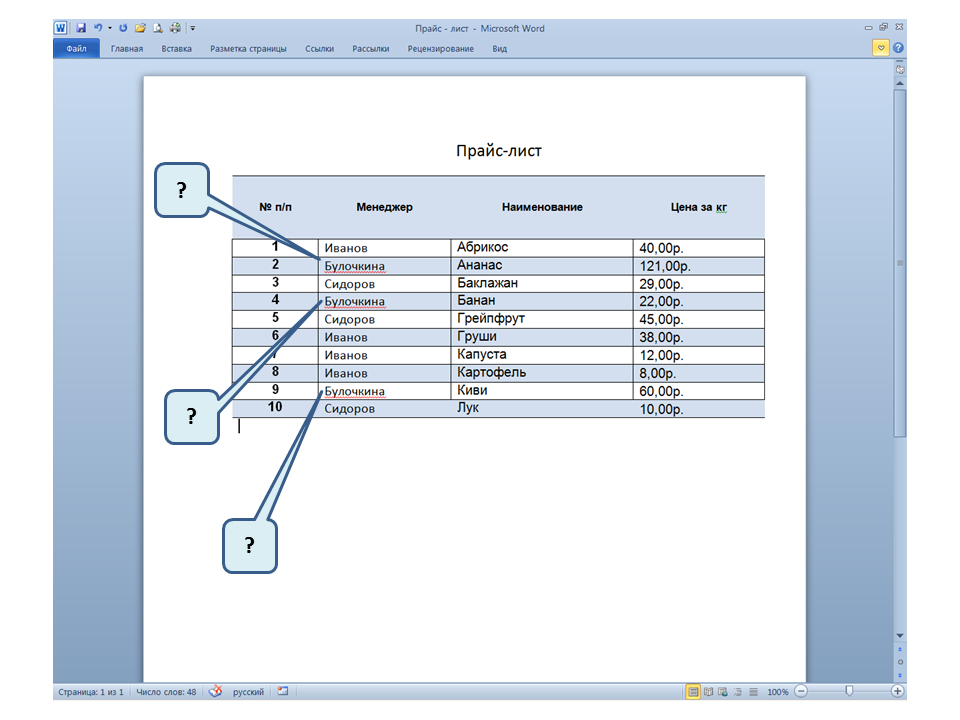Open Word Help with the question mark icon
Viewport: 960px width, 720px height.
(898, 48)
